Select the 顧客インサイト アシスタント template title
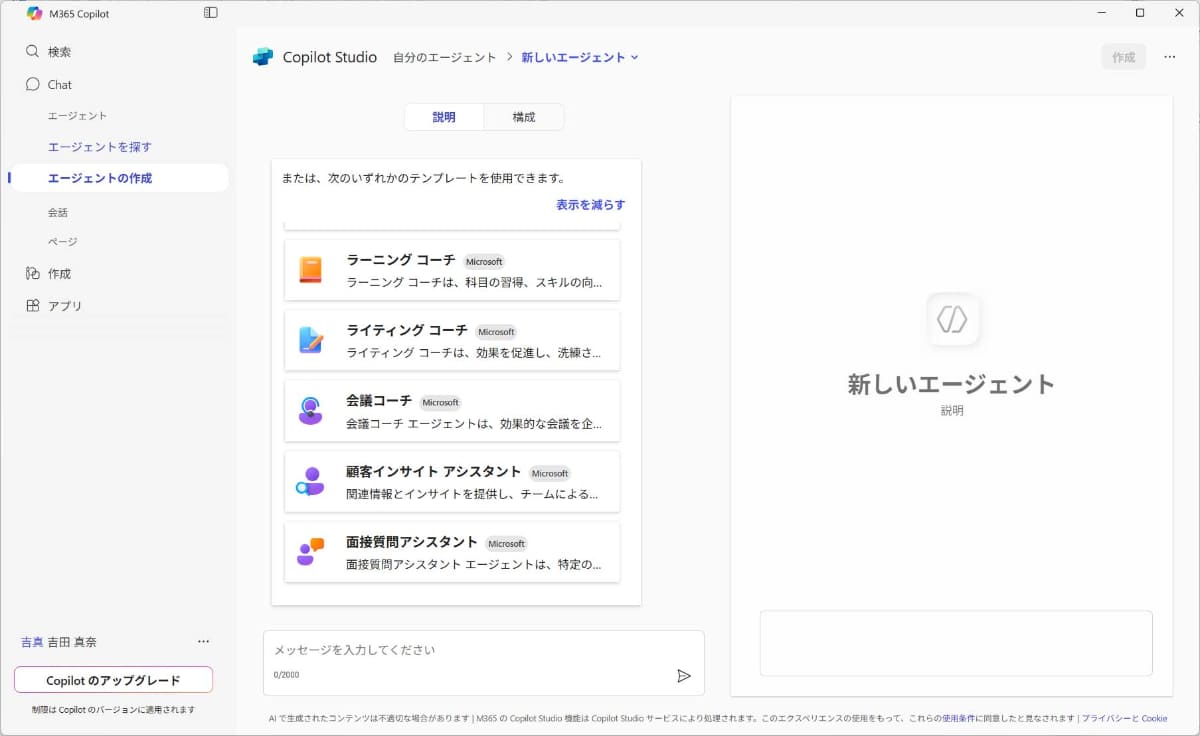The height and width of the screenshot is (736, 1200). (434, 472)
